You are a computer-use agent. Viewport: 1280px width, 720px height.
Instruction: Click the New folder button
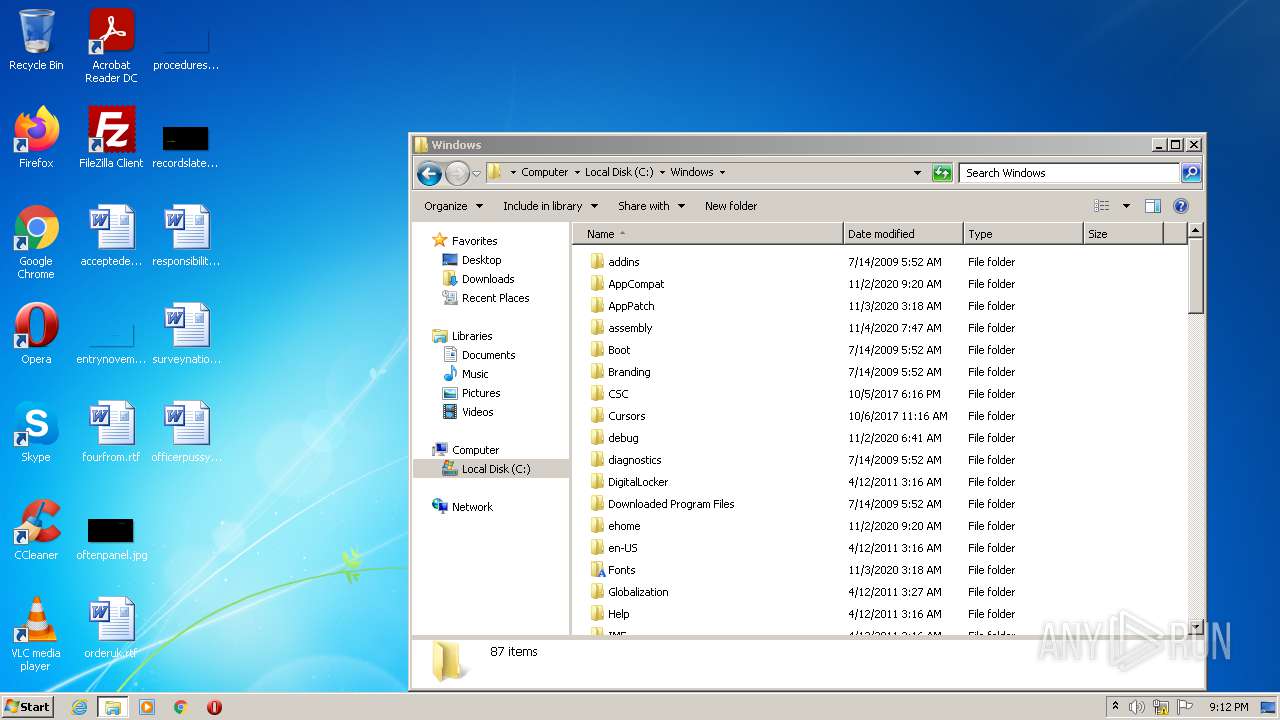[x=730, y=206]
